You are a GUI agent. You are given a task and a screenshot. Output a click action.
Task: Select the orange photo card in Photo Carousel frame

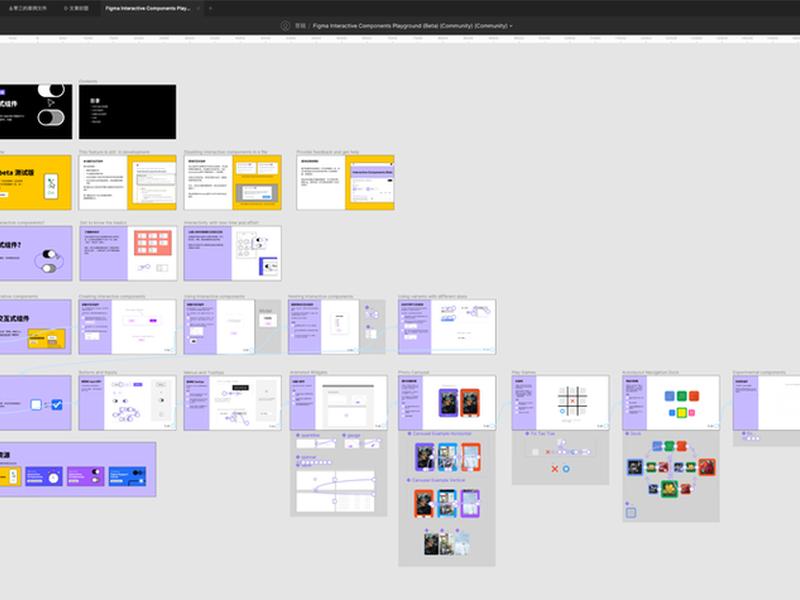470,402
